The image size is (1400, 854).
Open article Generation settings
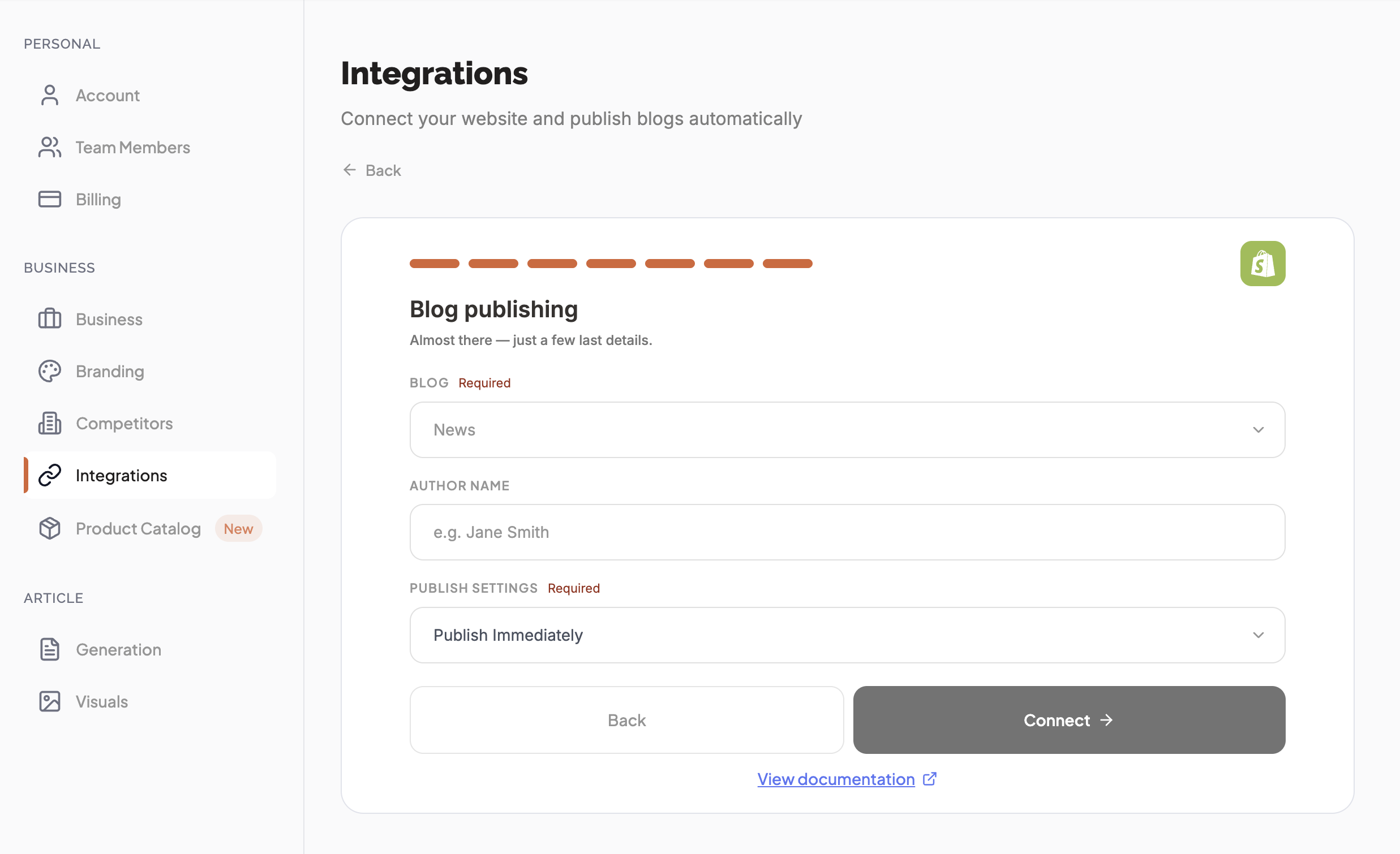150,650
